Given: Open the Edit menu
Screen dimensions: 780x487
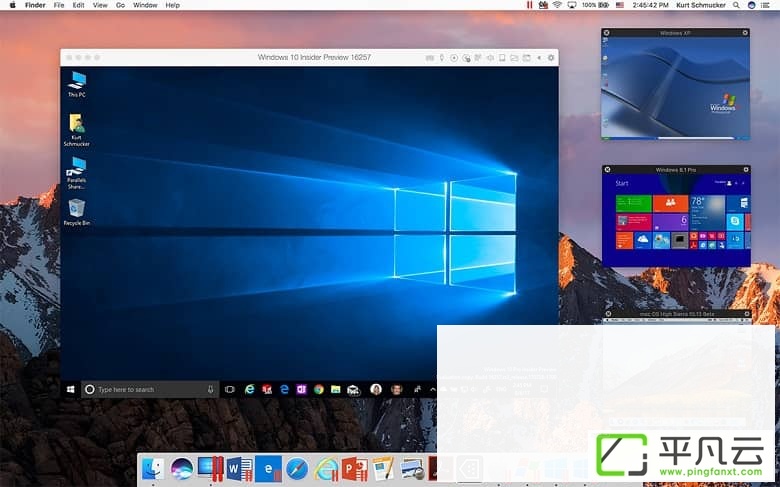Looking at the screenshot, I should pos(79,5).
